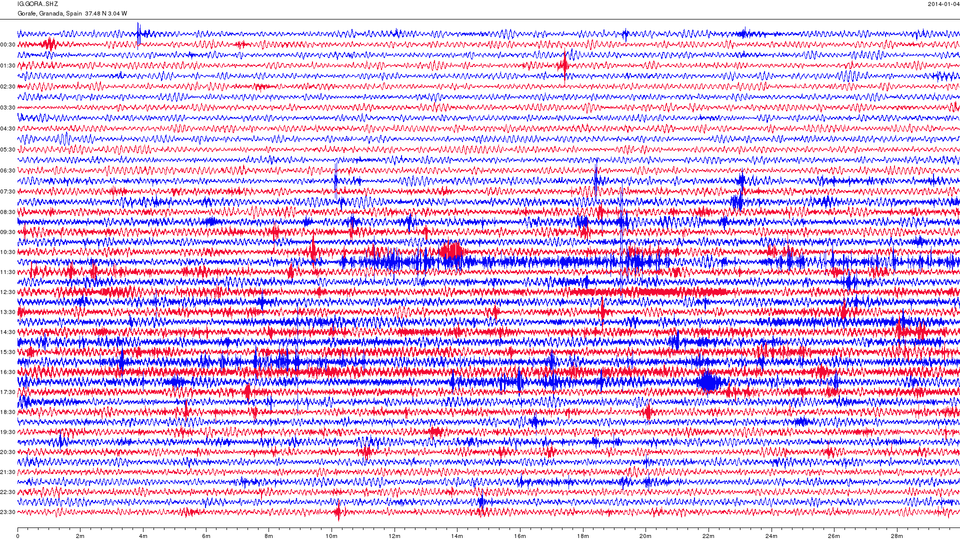Select the 05:30 trace time label
Viewport: 960px width, 540px height.
pos(7,149)
